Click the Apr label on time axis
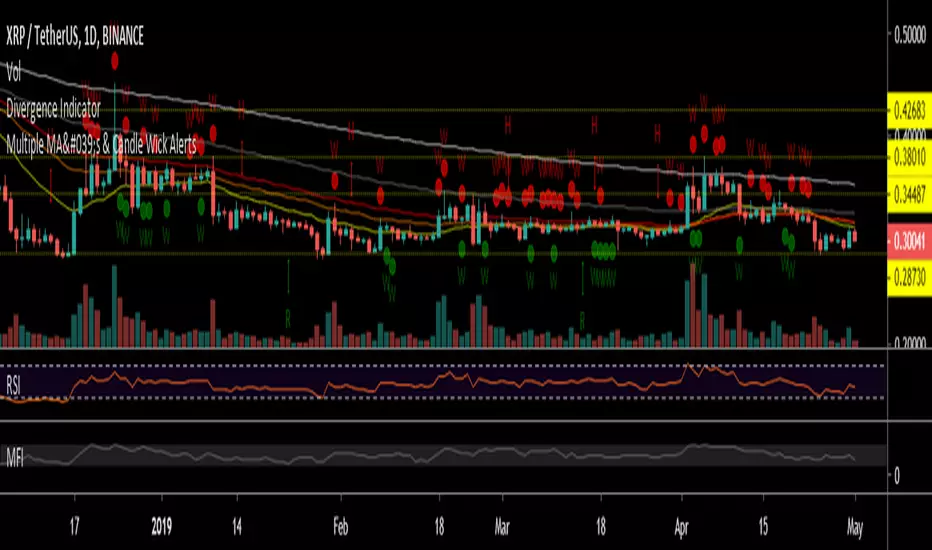This screenshot has width=932, height=550. (681, 527)
